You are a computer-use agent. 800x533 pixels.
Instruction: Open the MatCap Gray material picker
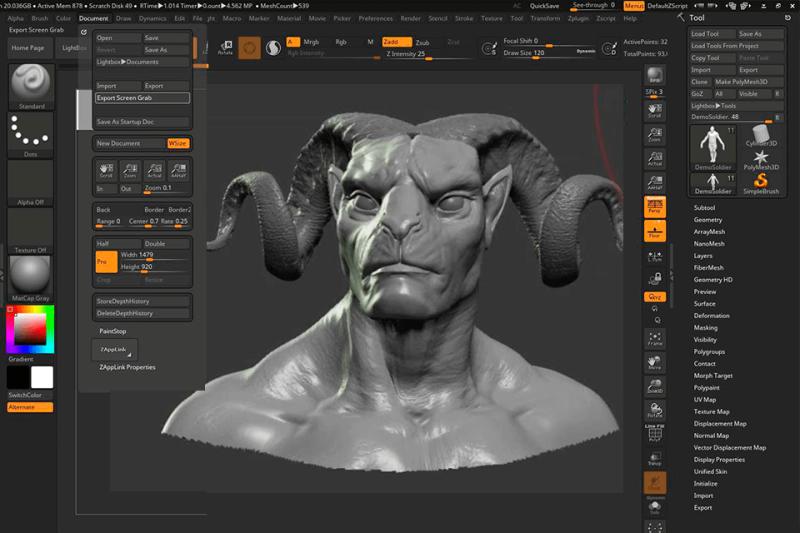(31, 278)
